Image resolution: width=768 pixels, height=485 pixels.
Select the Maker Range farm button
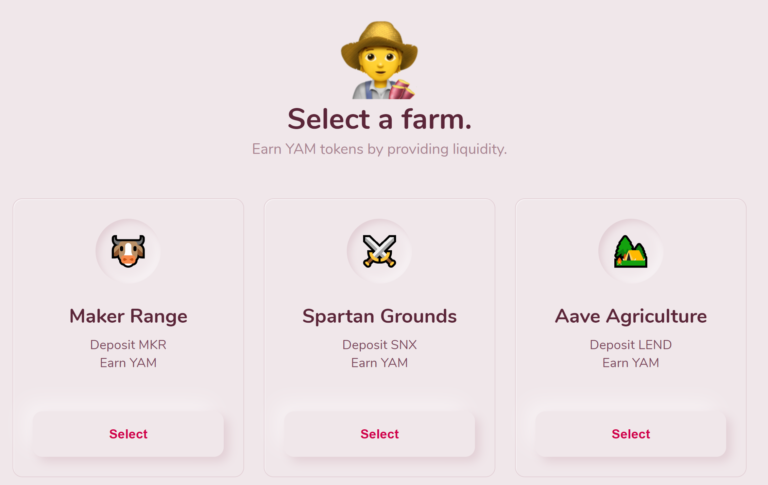click(x=128, y=434)
